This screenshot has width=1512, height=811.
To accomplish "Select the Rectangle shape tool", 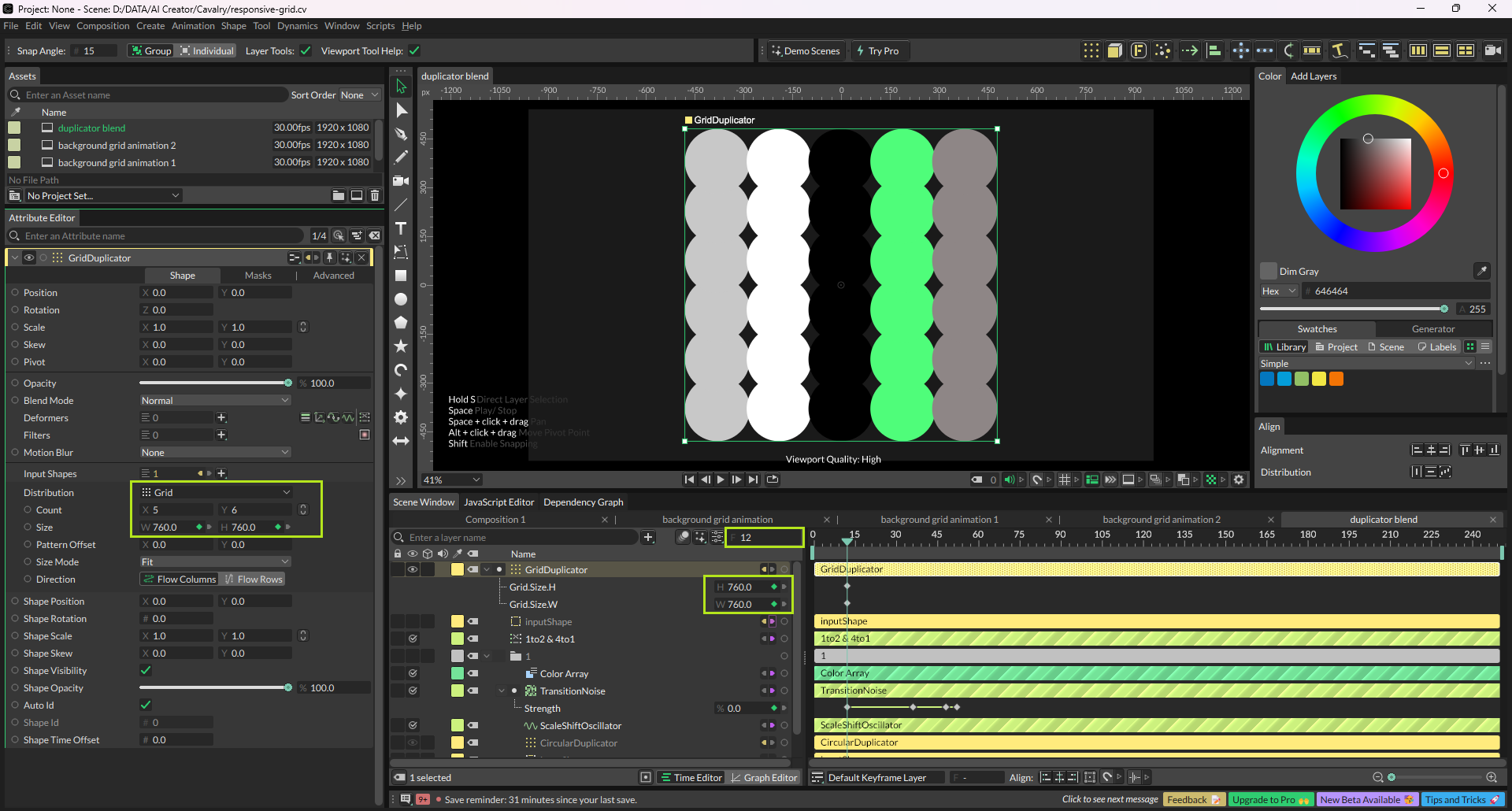I will (x=401, y=276).
